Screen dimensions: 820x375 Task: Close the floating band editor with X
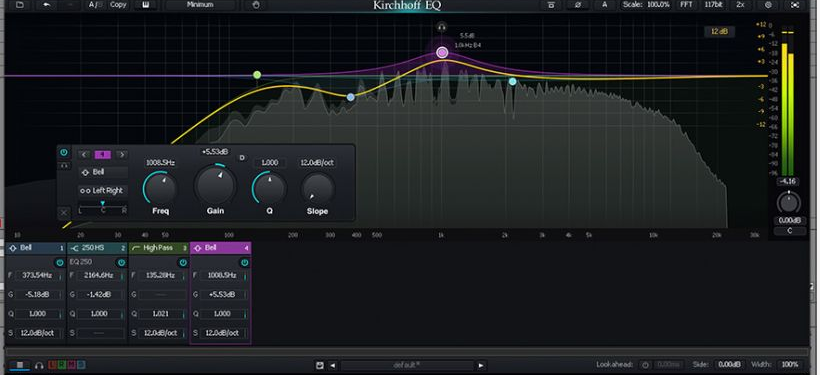(64, 212)
